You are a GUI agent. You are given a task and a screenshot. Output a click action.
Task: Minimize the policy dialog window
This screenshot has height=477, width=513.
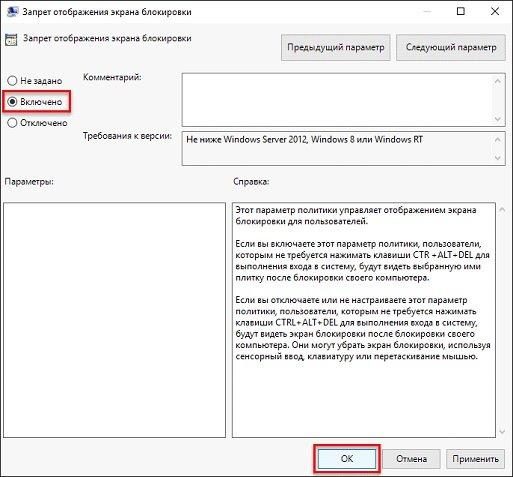(x=427, y=11)
